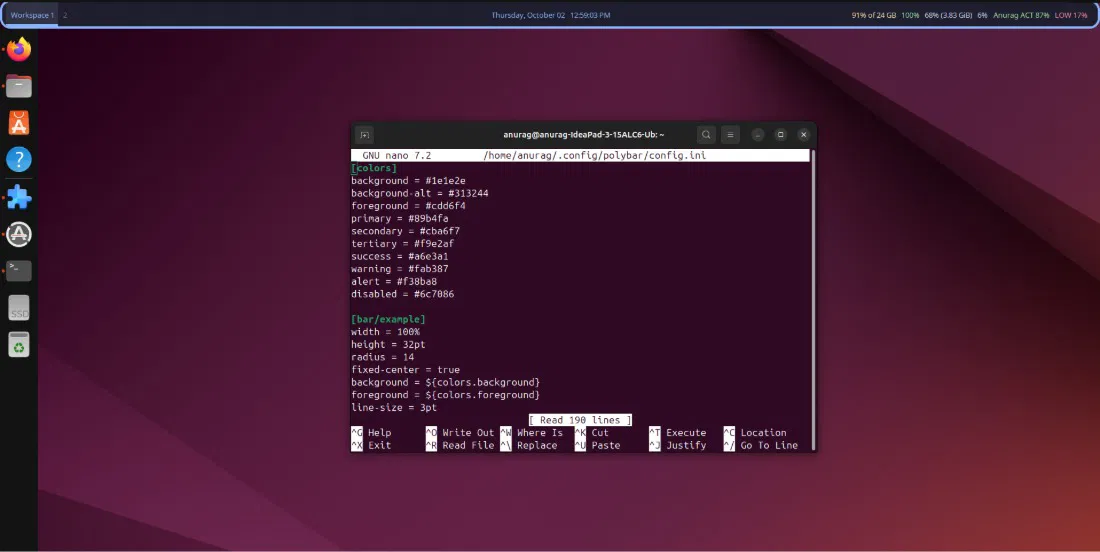Launch Firefox from the dock
The height and width of the screenshot is (552, 1100).
point(19,49)
